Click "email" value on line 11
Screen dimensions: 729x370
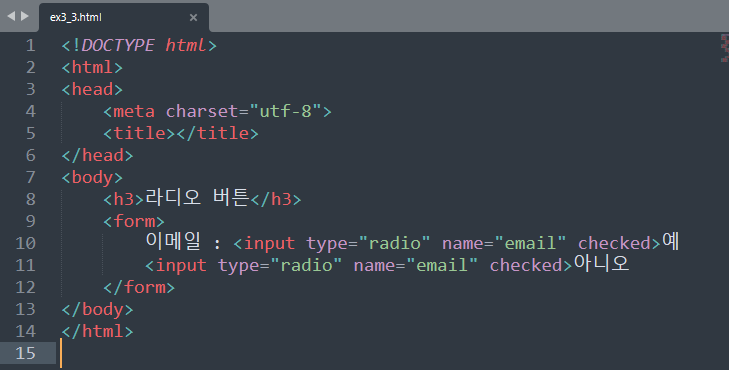(442, 265)
